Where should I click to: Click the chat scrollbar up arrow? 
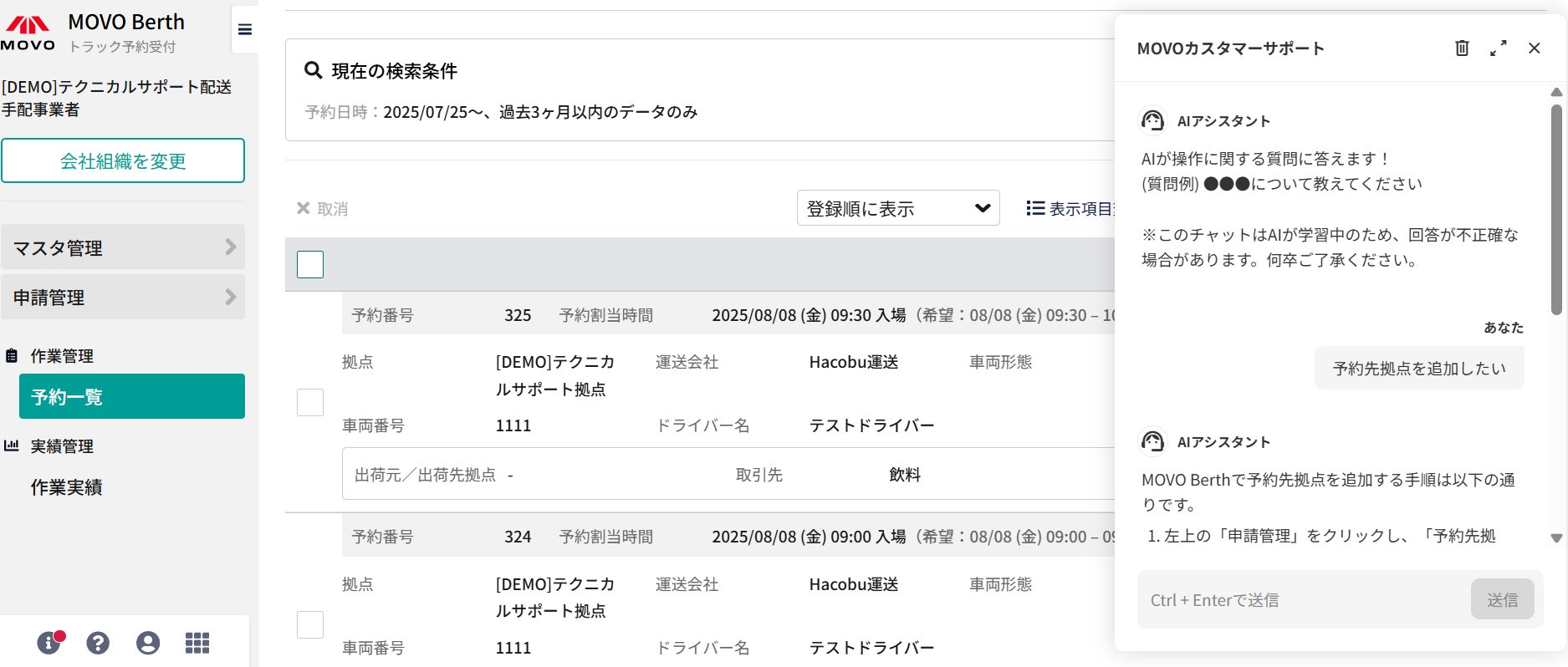(1556, 92)
